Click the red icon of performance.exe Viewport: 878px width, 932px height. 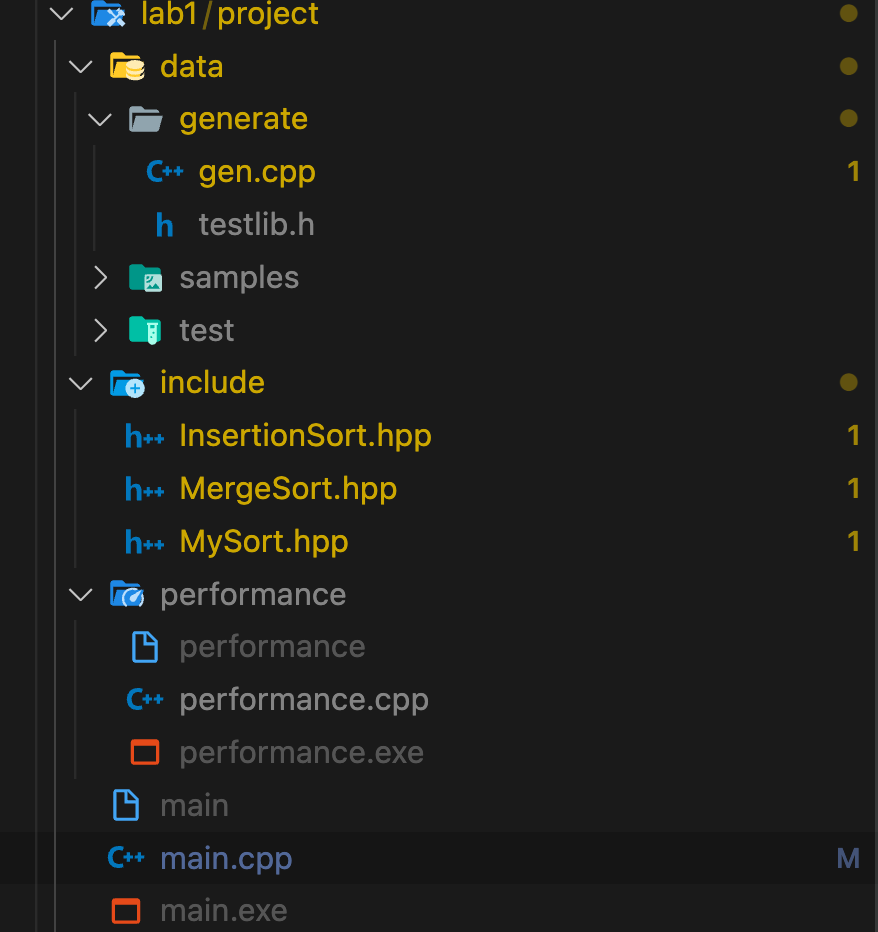tap(145, 752)
